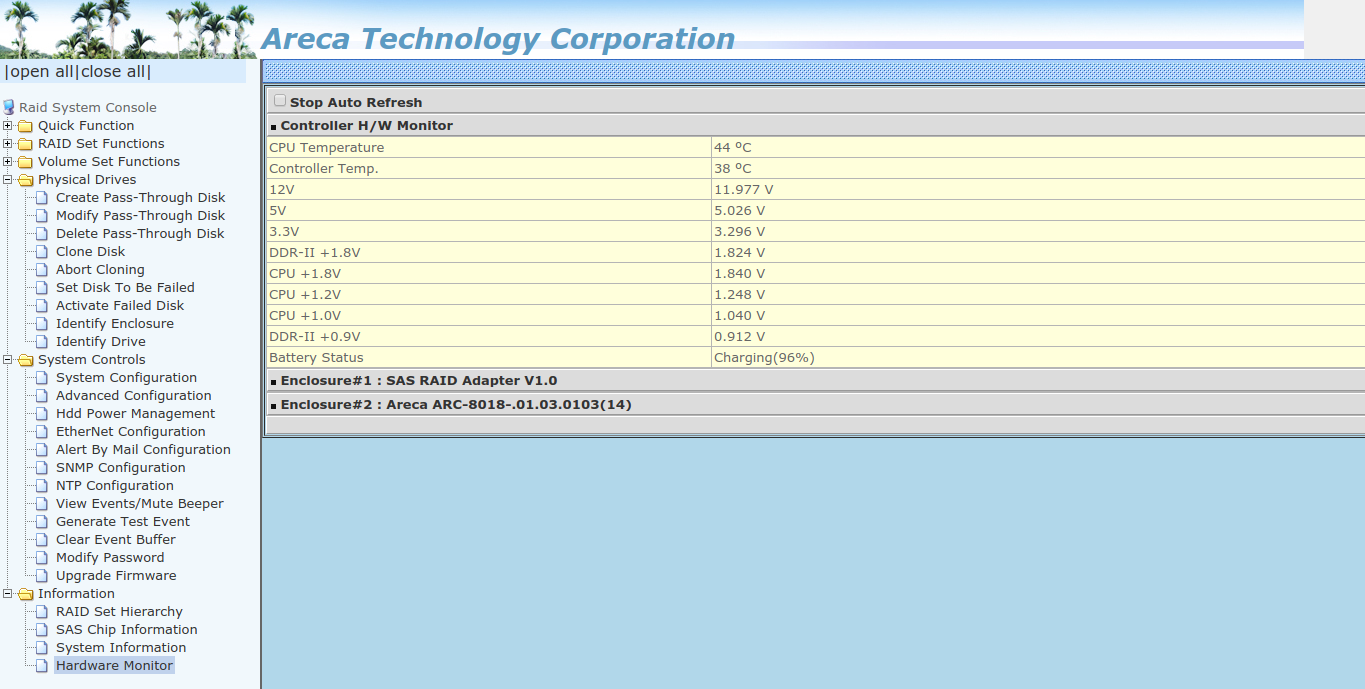Click page icon beside Modify Pass-Through Disk
The height and width of the screenshot is (689, 1365).
click(x=41, y=216)
